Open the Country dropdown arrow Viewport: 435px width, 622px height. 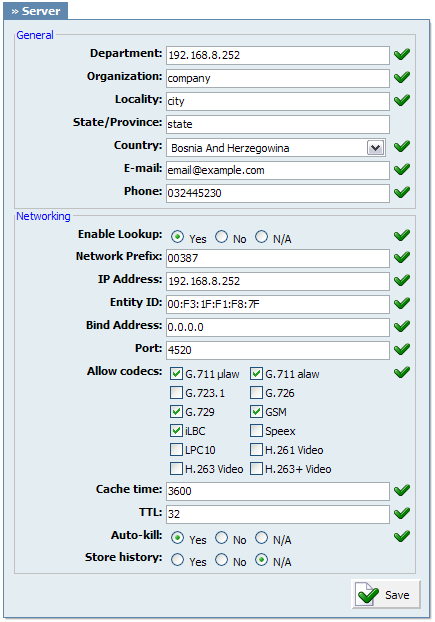click(376, 148)
